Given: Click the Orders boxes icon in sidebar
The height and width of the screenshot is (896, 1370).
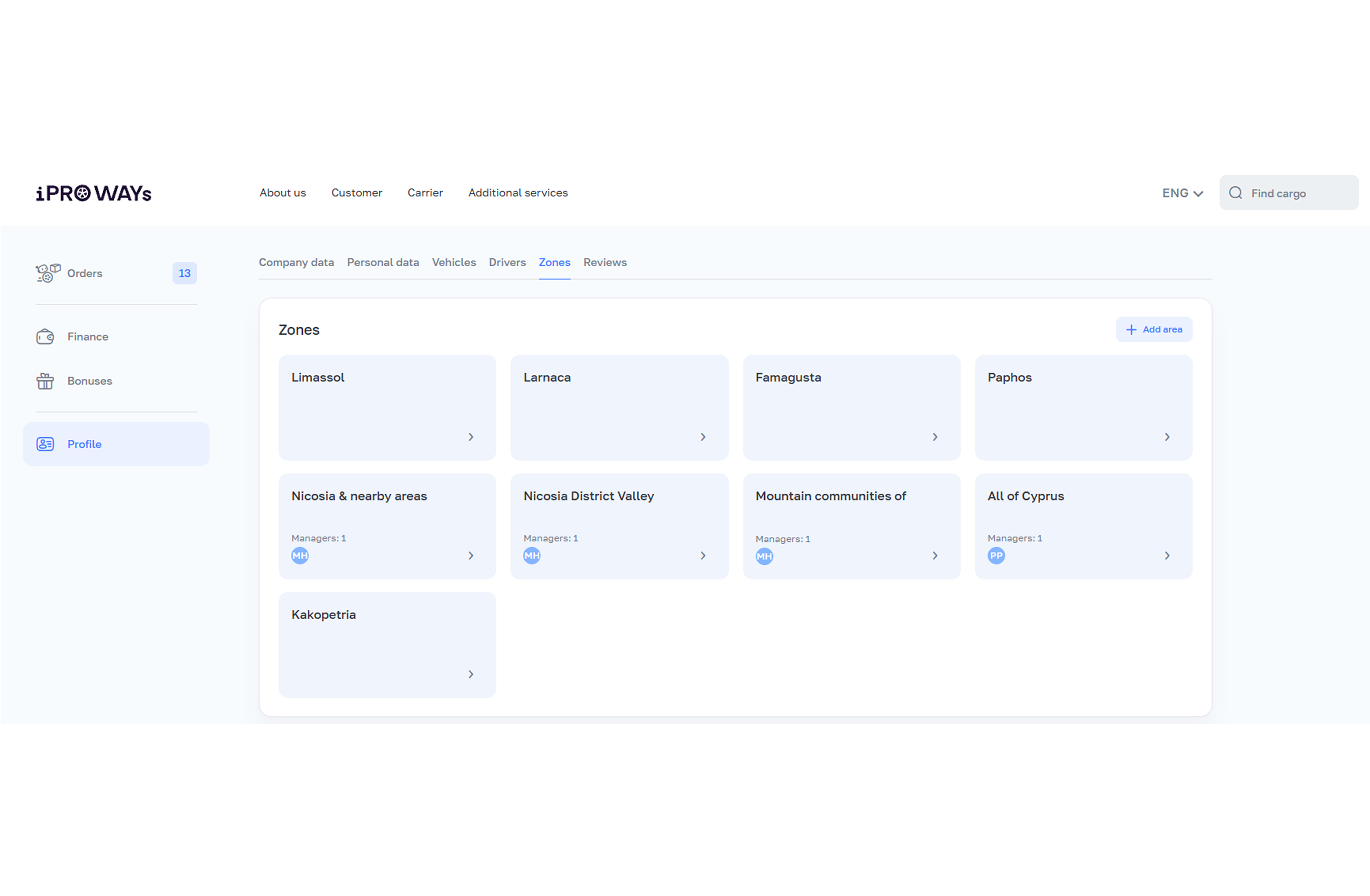Looking at the screenshot, I should (48, 273).
